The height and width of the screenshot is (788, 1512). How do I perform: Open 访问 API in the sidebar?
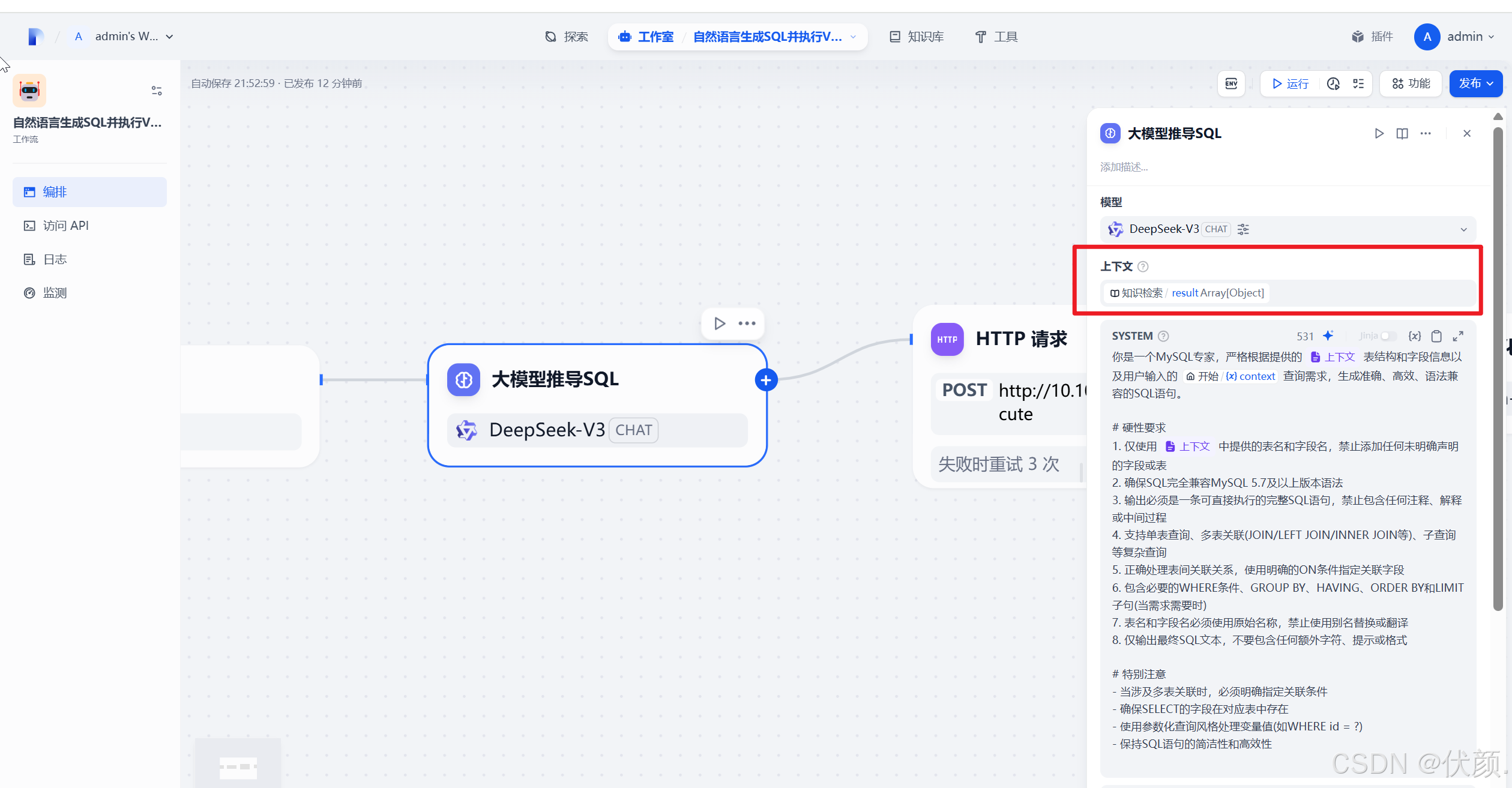coord(65,226)
